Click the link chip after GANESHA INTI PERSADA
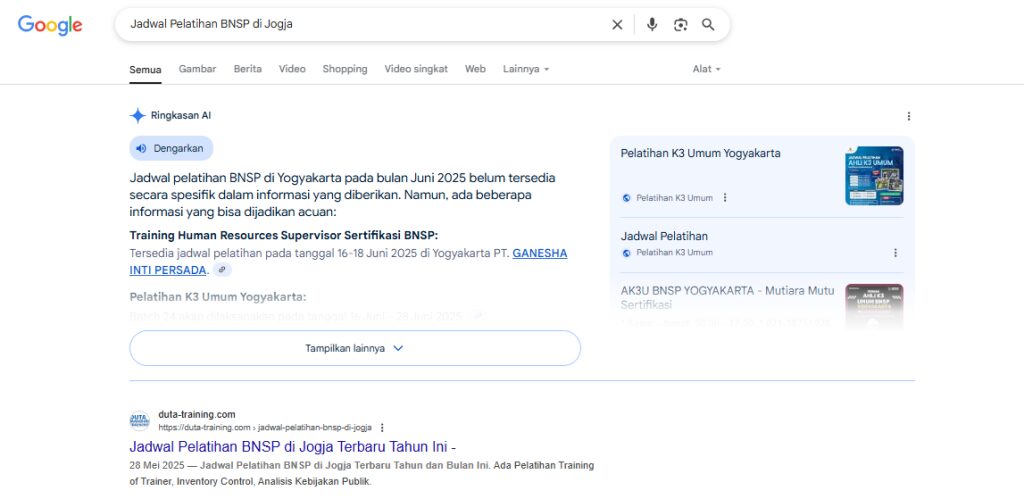The image size is (1024, 499). pos(222,270)
